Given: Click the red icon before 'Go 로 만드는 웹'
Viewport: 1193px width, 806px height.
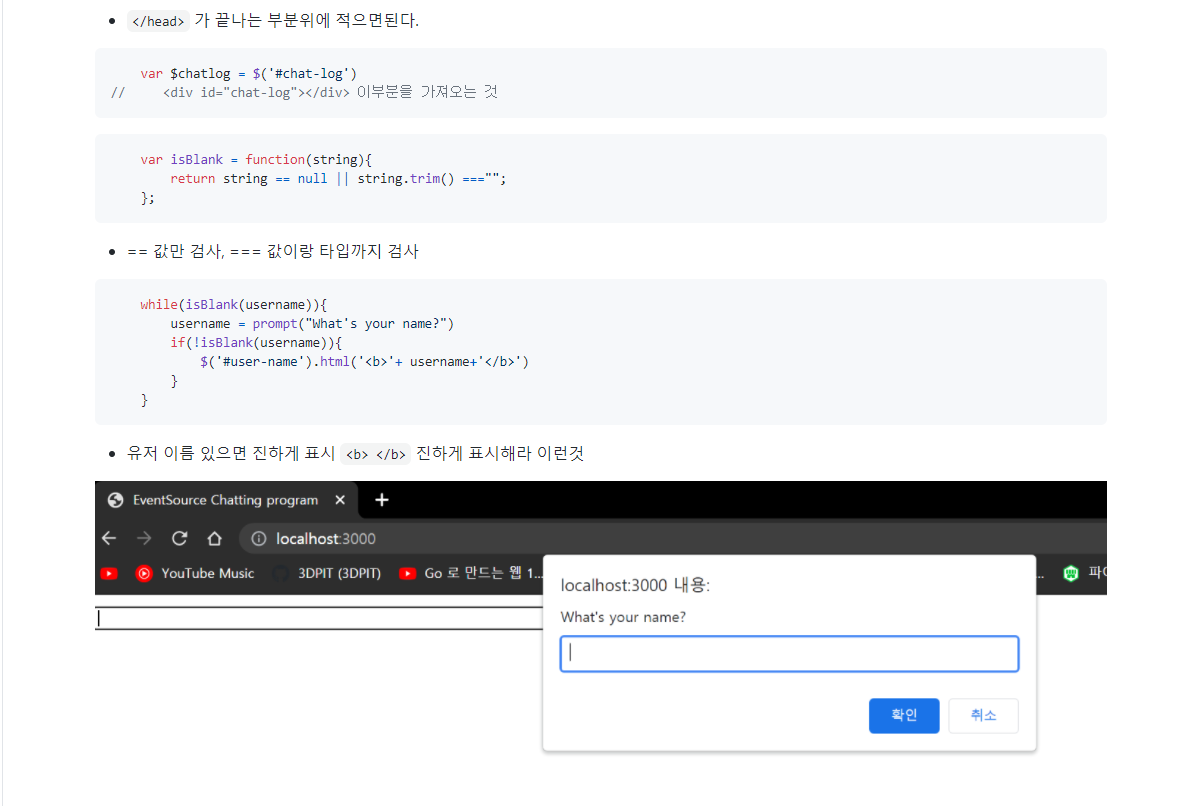Looking at the screenshot, I should (x=408, y=573).
